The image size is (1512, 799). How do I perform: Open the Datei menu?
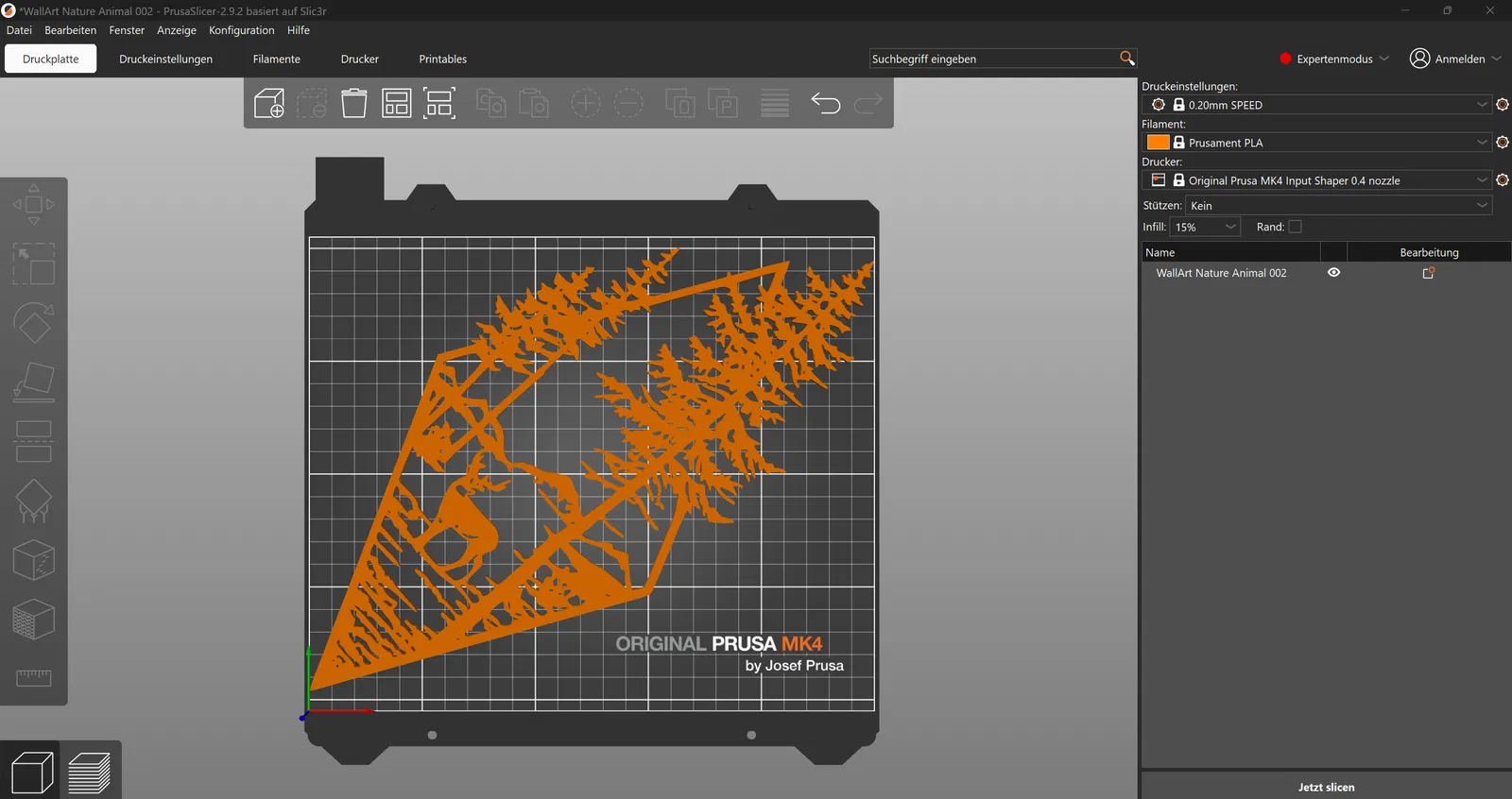(19, 30)
